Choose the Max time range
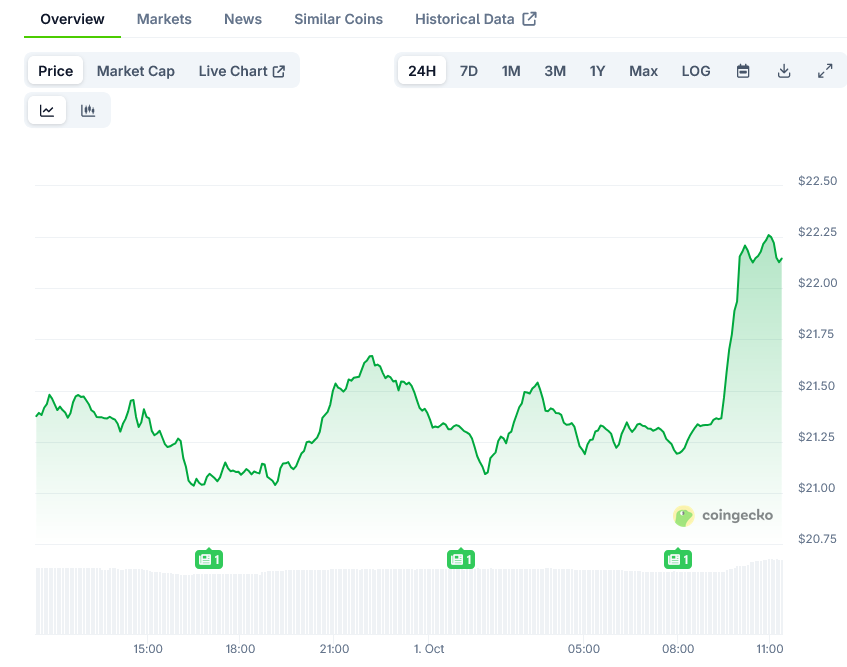 (643, 71)
